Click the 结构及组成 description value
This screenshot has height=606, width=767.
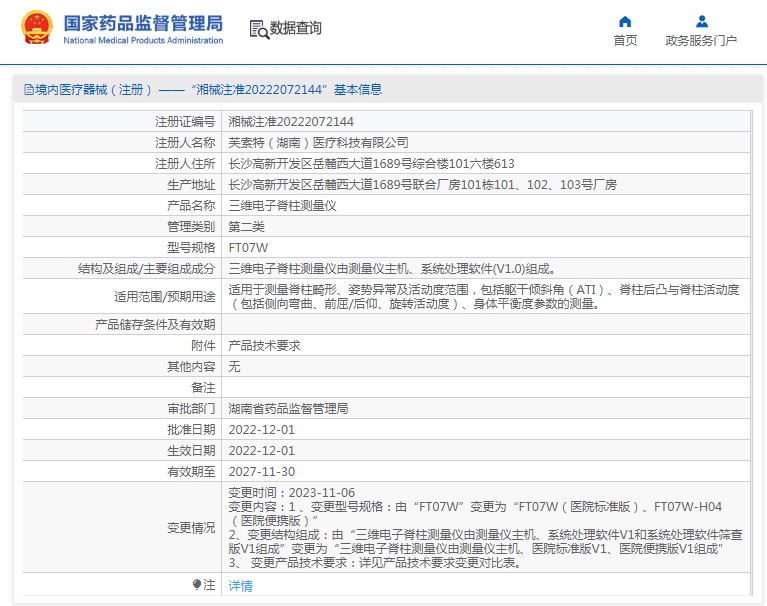392,269
